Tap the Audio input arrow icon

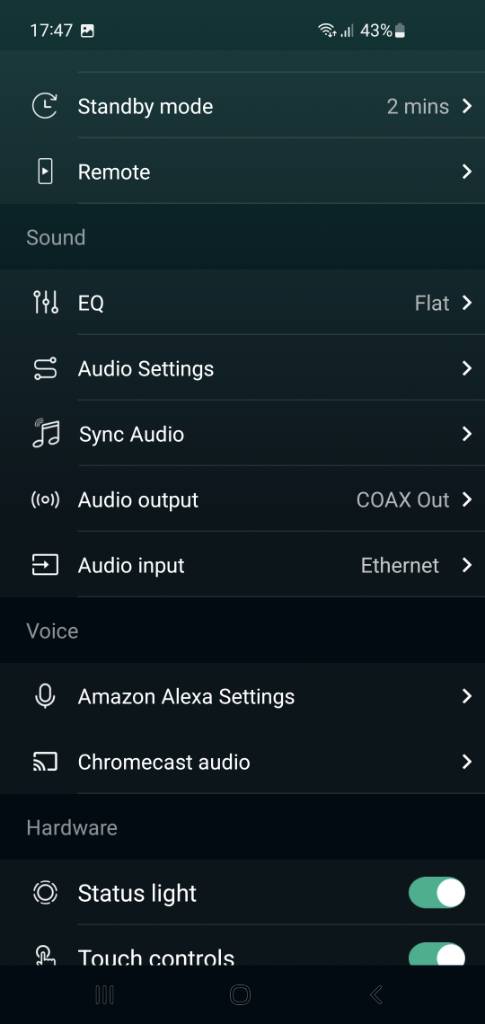click(45, 566)
